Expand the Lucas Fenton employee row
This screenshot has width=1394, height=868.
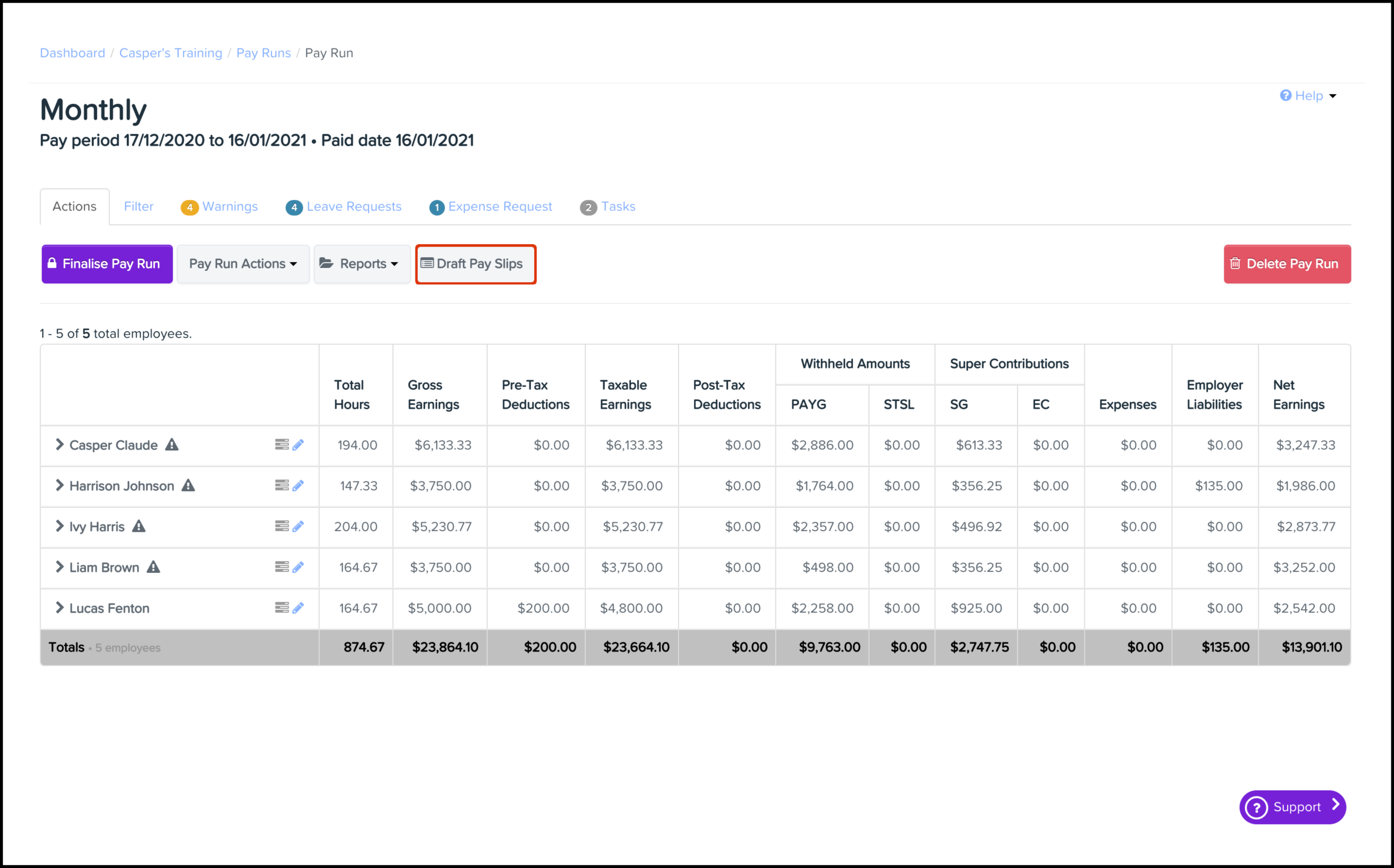tap(59, 608)
